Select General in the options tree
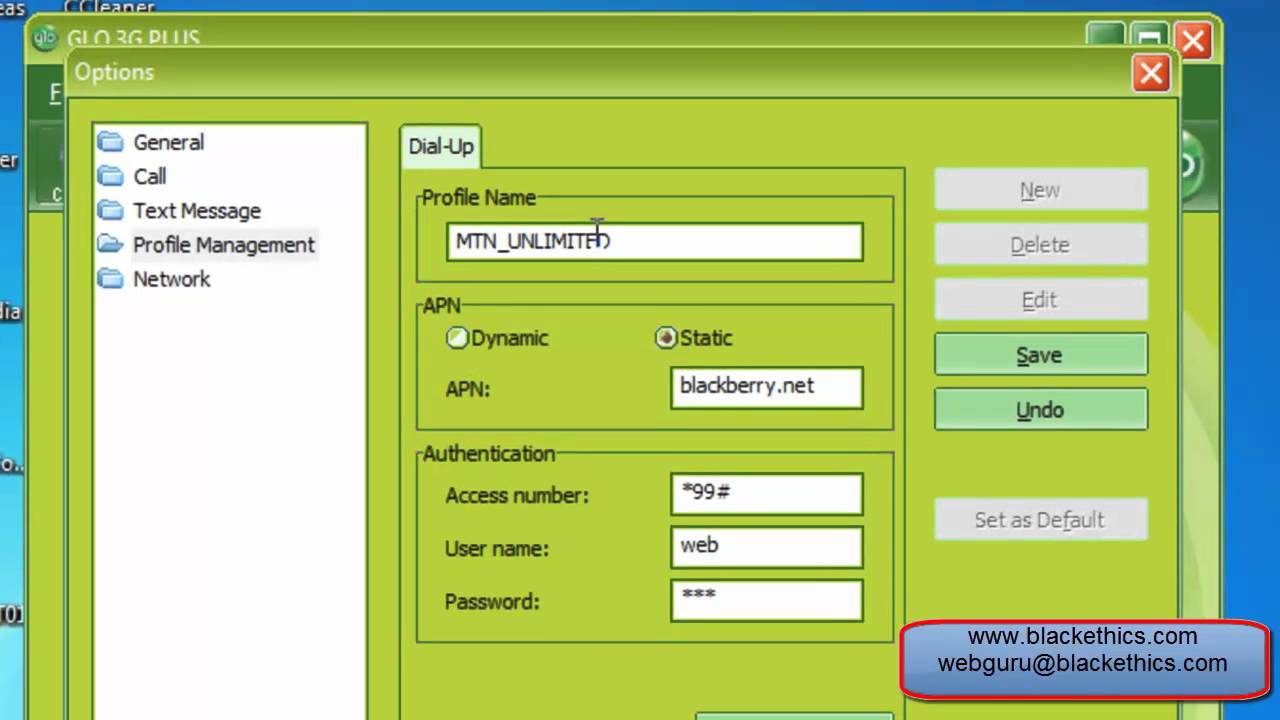 coord(169,142)
